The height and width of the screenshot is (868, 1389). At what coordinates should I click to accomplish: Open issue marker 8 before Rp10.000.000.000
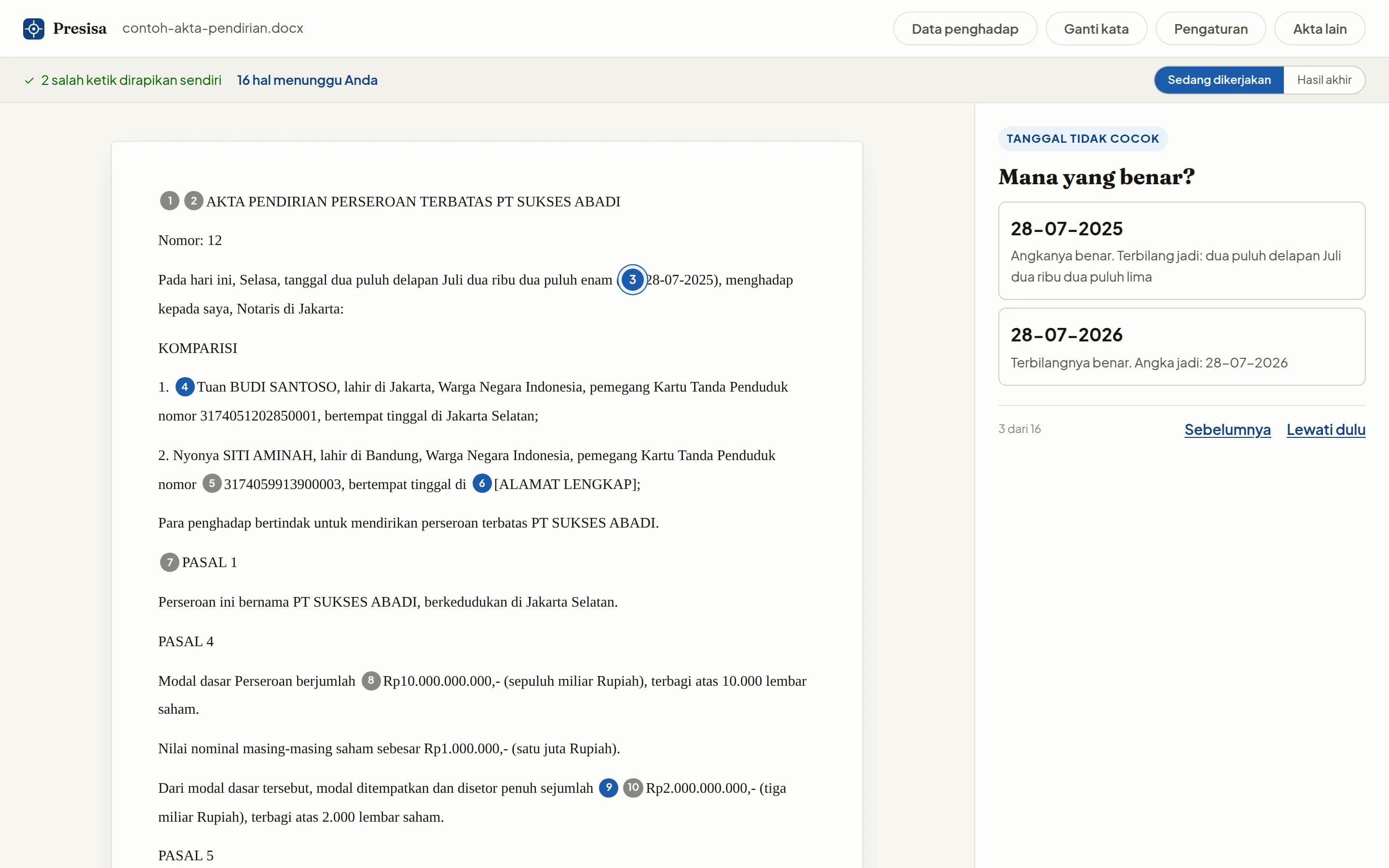[371, 681]
